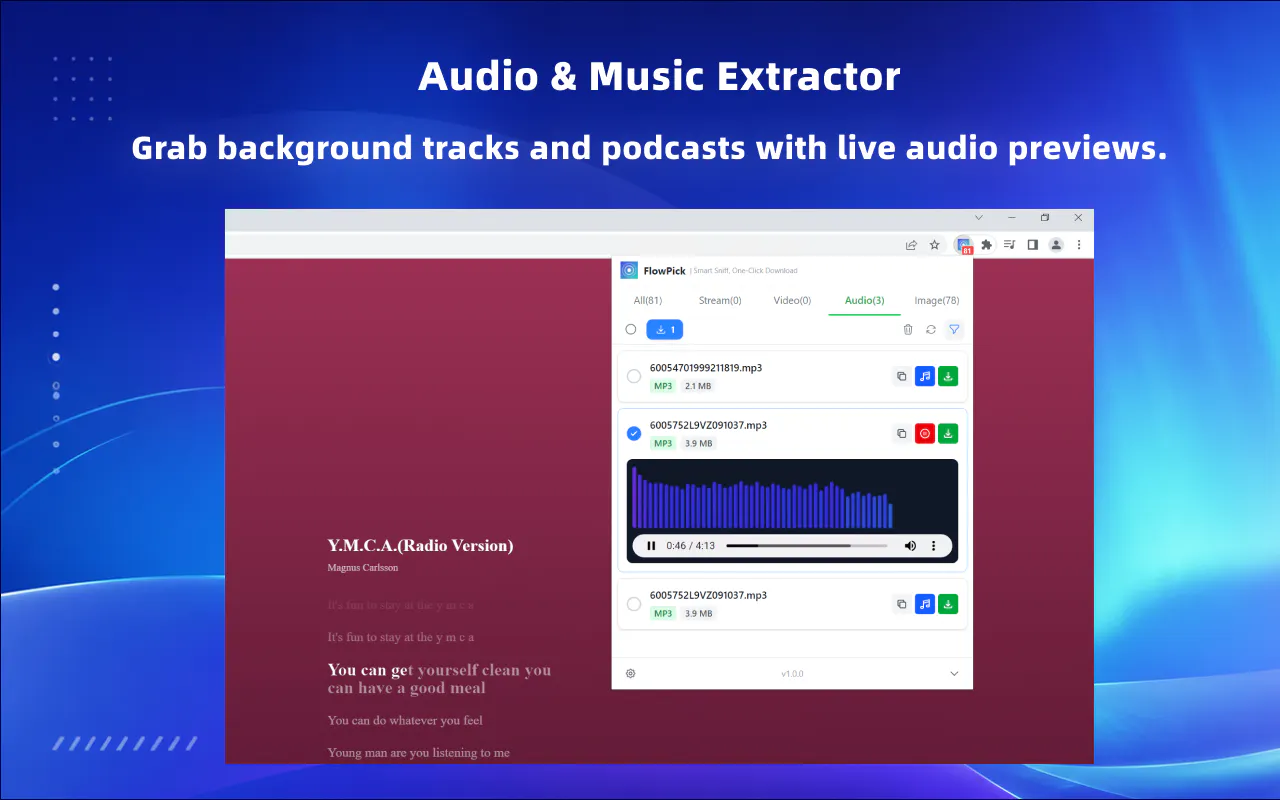Click lyric line You can do whatever you feel
Viewport: 1280px width, 800px height.
405,720
